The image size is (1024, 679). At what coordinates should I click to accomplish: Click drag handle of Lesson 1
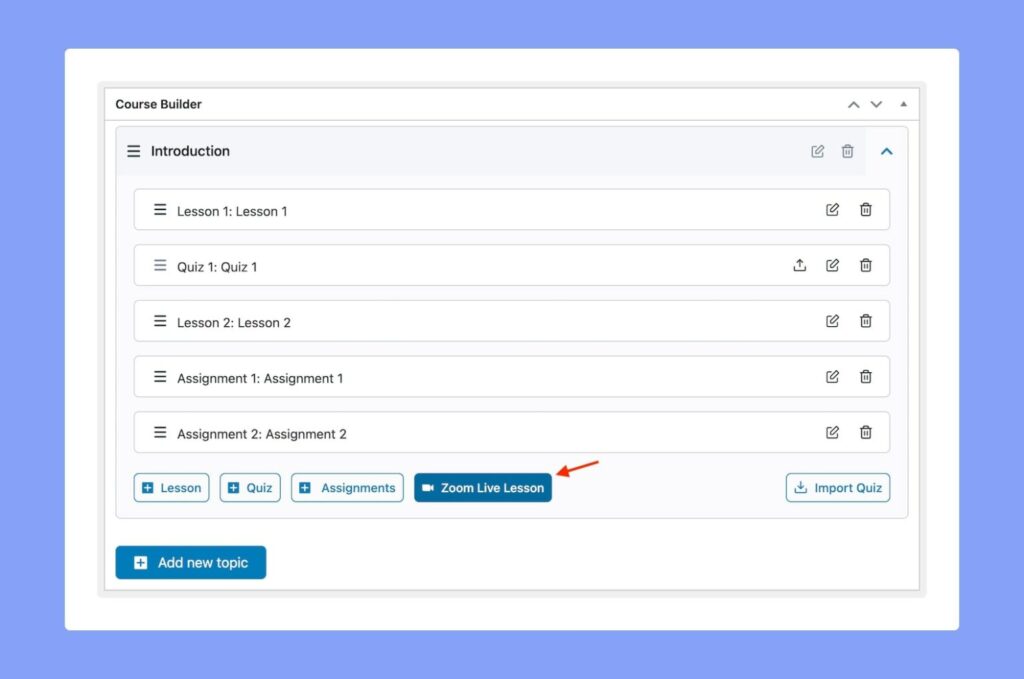[x=160, y=210]
